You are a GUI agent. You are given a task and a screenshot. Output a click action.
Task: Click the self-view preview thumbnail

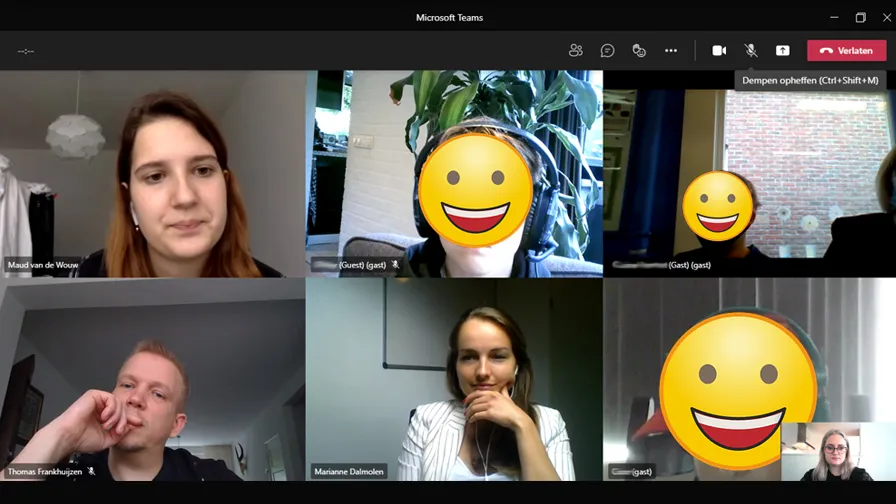coord(837,452)
